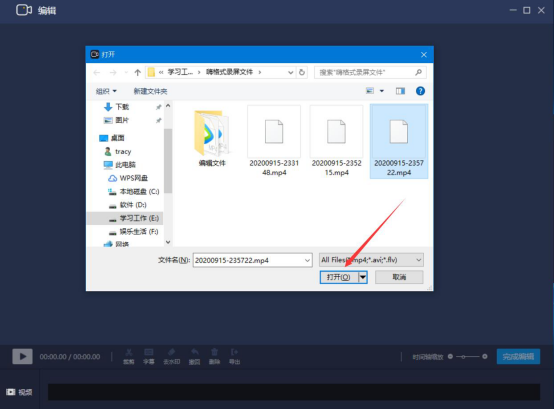
Task: Click the 导出 export icon
Action: (x=235, y=356)
